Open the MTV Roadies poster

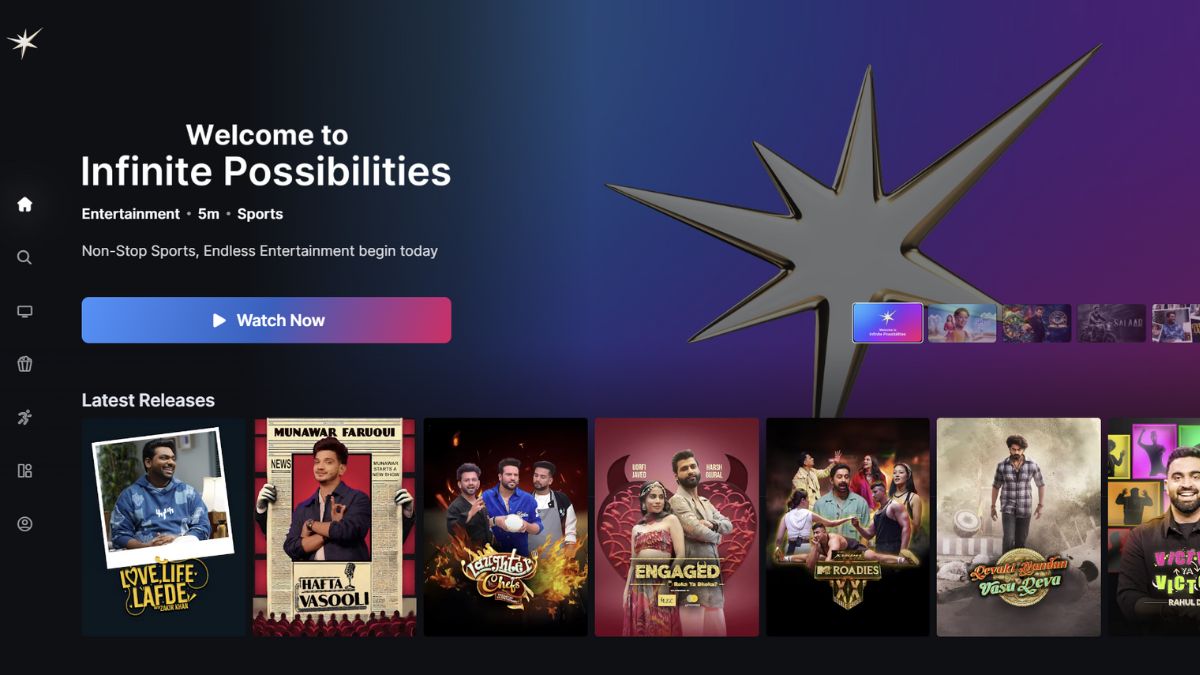coord(848,527)
